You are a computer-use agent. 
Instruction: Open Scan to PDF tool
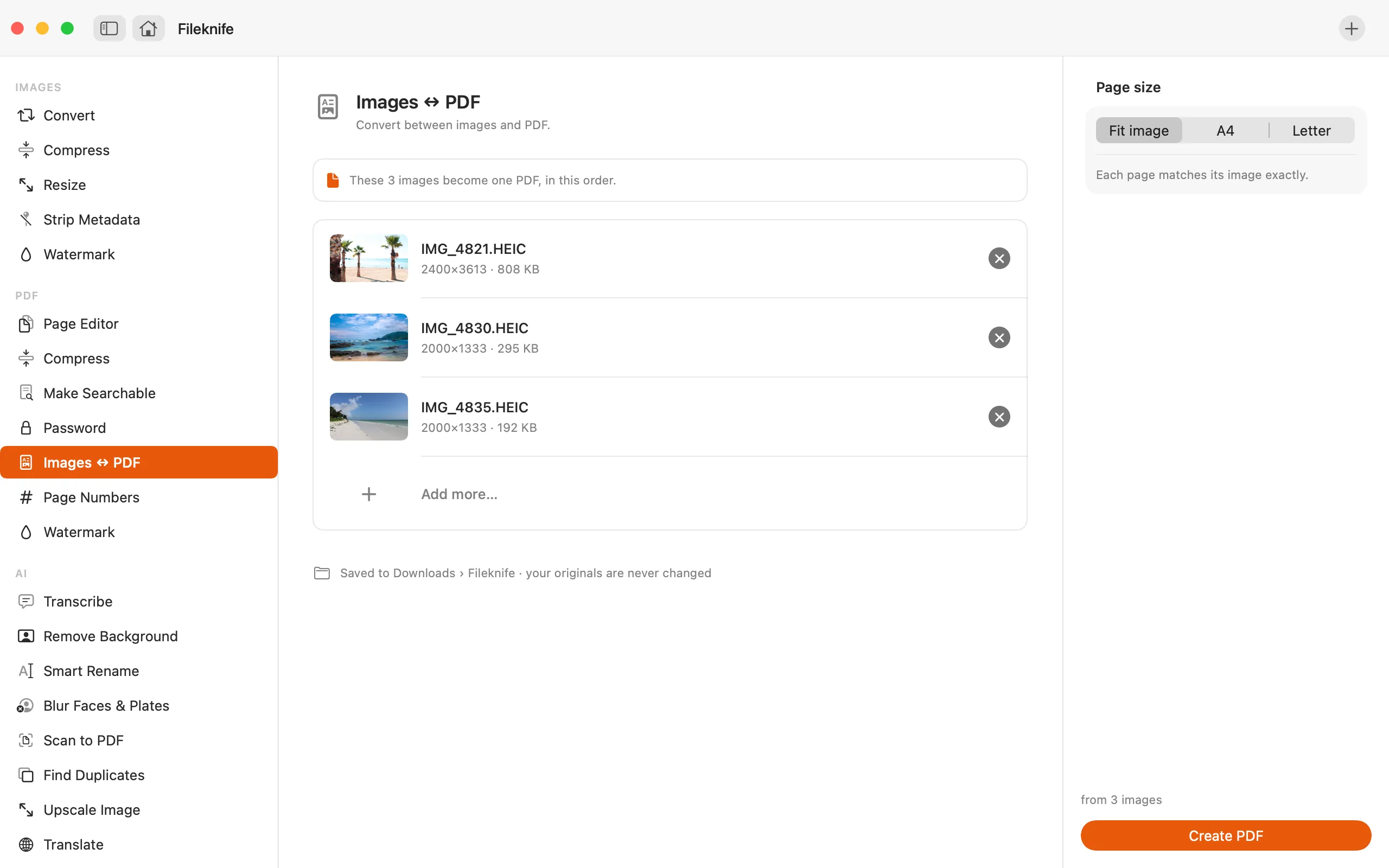[x=139, y=741]
